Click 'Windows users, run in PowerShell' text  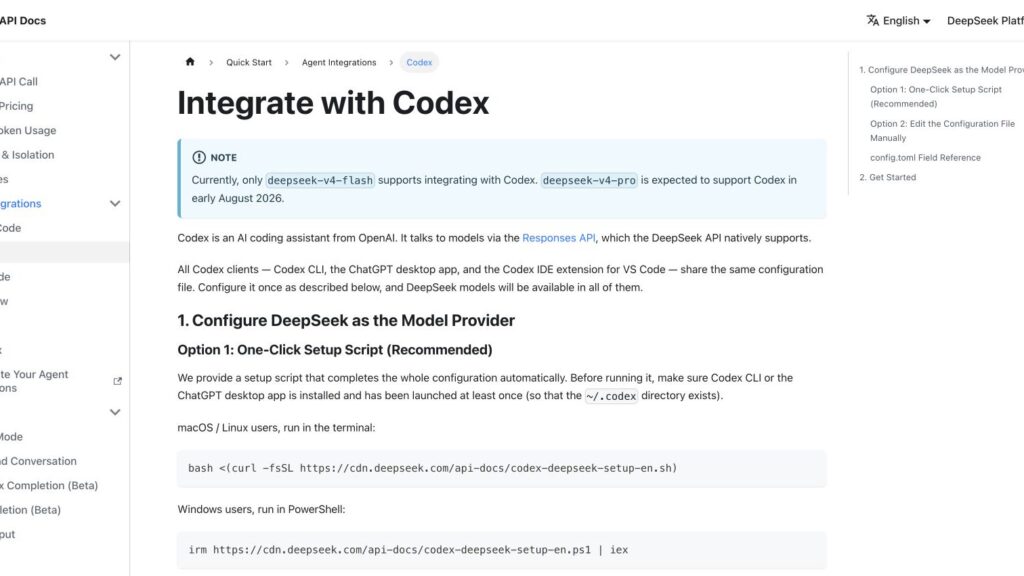261,509
